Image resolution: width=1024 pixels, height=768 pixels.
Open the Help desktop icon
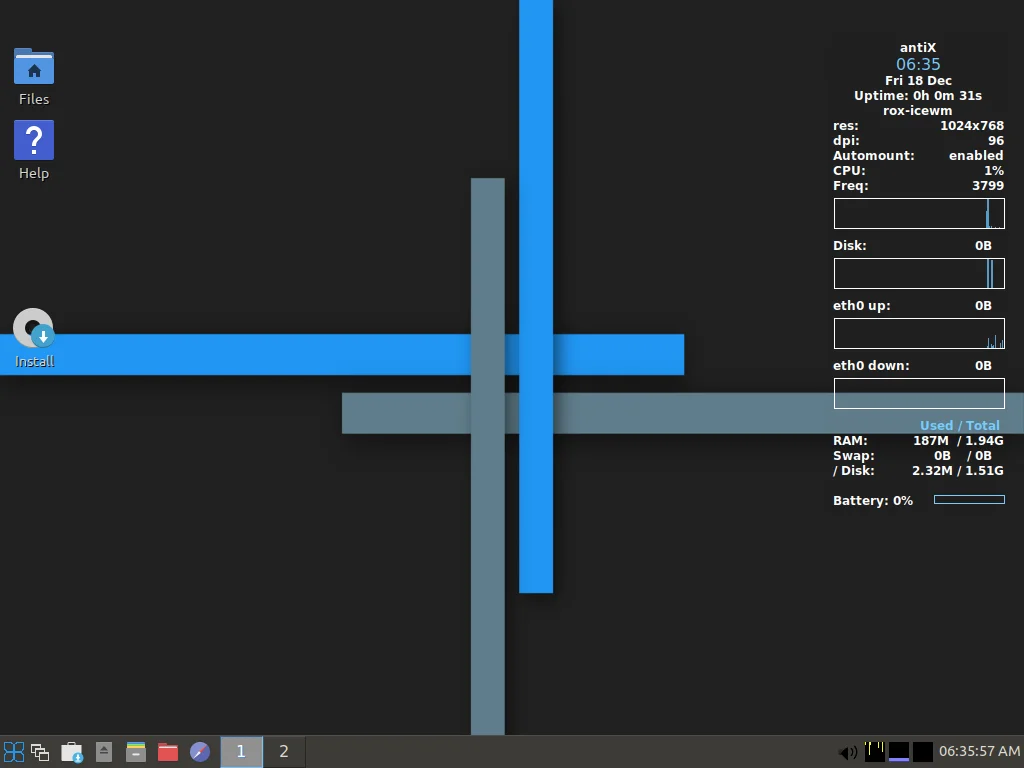34,141
